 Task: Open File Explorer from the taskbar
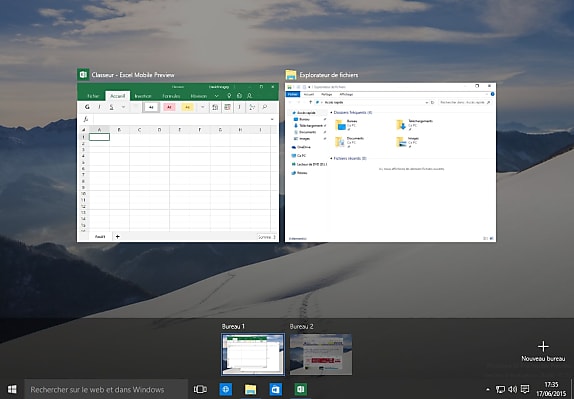coord(250,389)
